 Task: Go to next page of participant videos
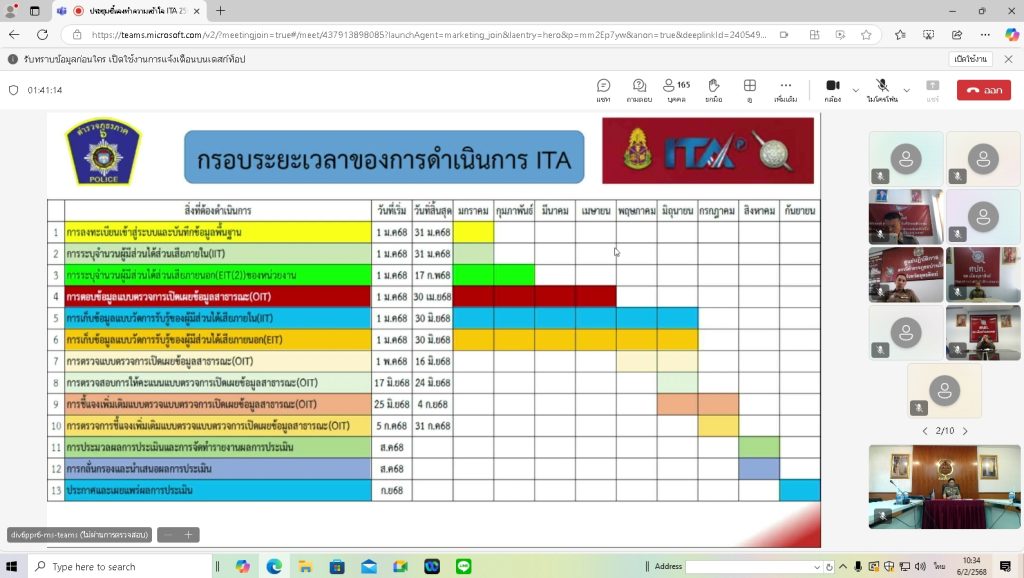point(965,431)
